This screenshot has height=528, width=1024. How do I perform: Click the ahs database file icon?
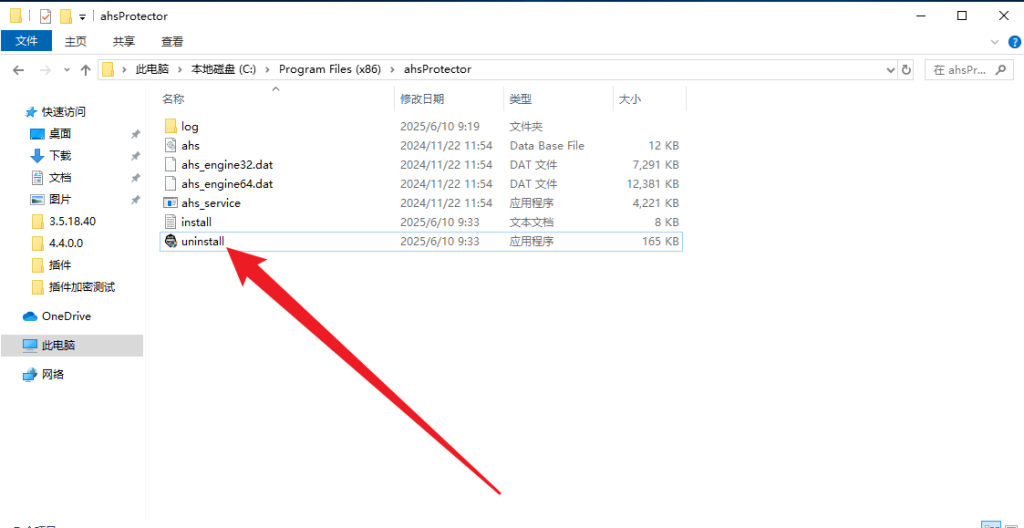(170, 146)
